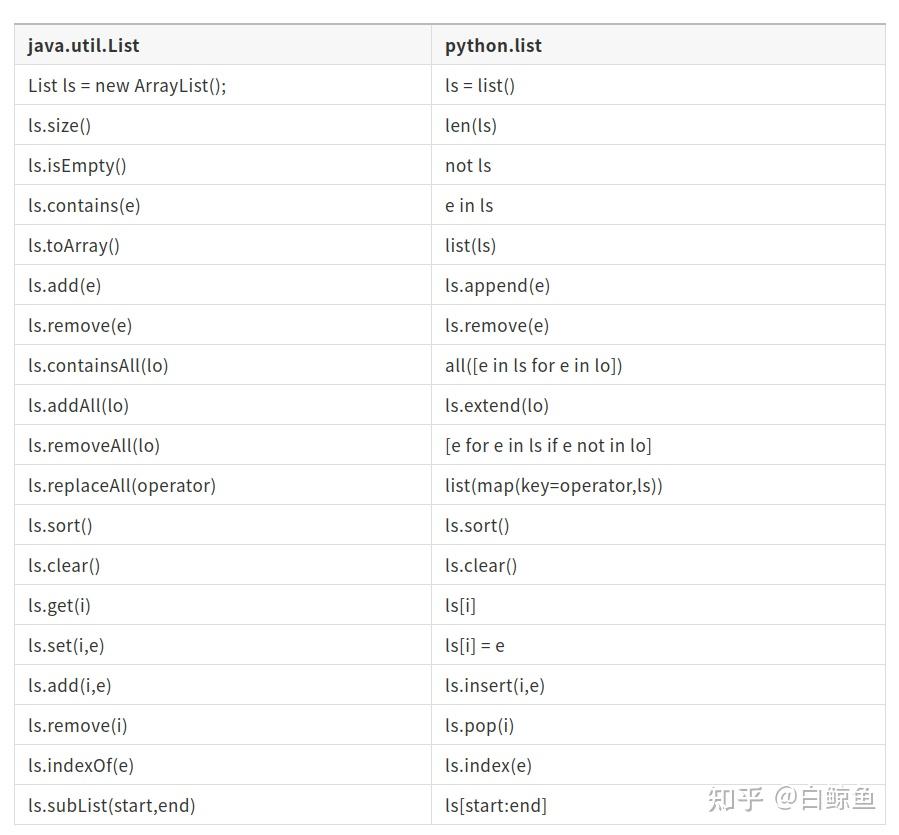Click the ls.size() cell
899x835 pixels.
(x=59, y=125)
